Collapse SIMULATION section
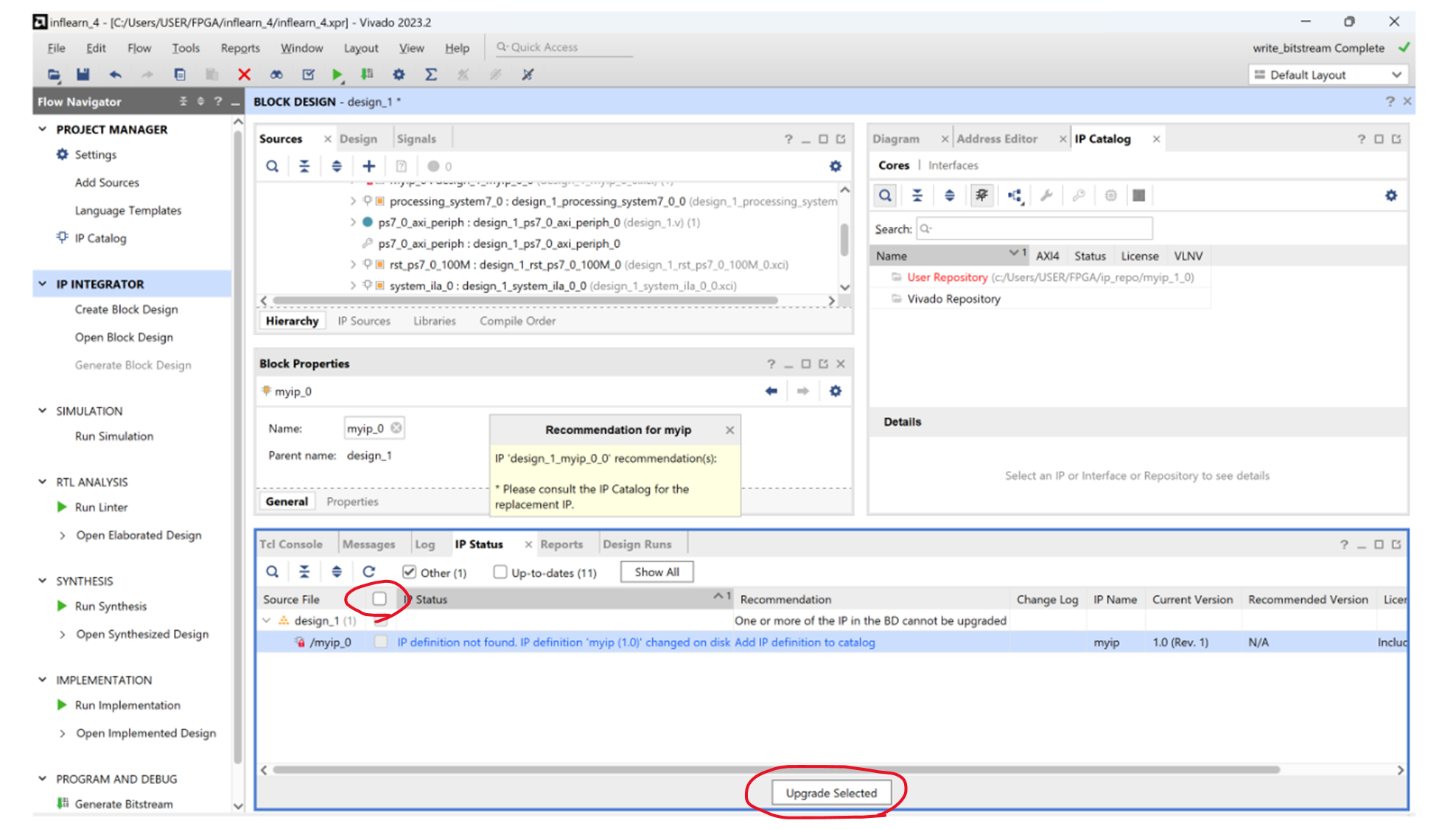1456x829 pixels. pyautogui.click(x=43, y=410)
